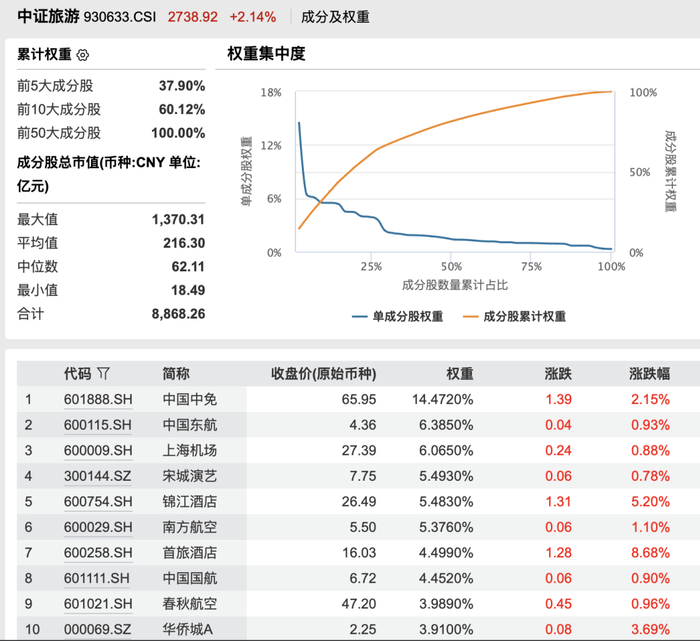This screenshot has height=641, width=700.
Task: Click the index change +2.14%
Action: 253,17
